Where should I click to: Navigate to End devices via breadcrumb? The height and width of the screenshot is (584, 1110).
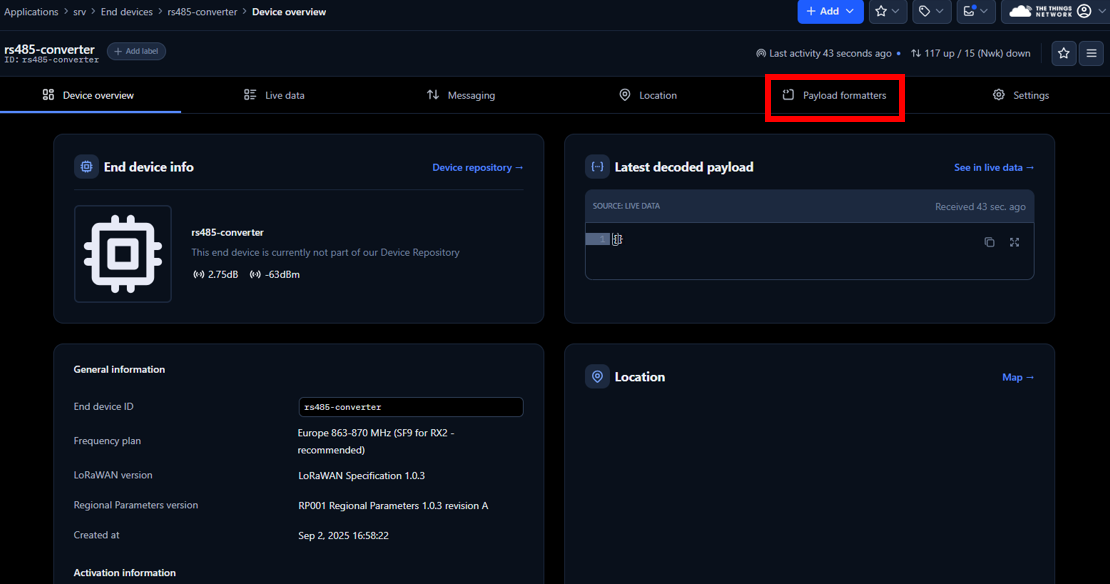point(126,12)
